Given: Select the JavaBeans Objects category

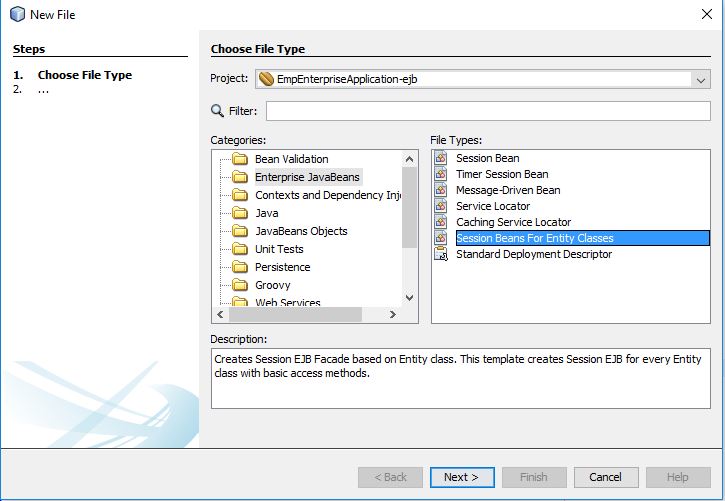Looking at the screenshot, I should [x=301, y=231].
